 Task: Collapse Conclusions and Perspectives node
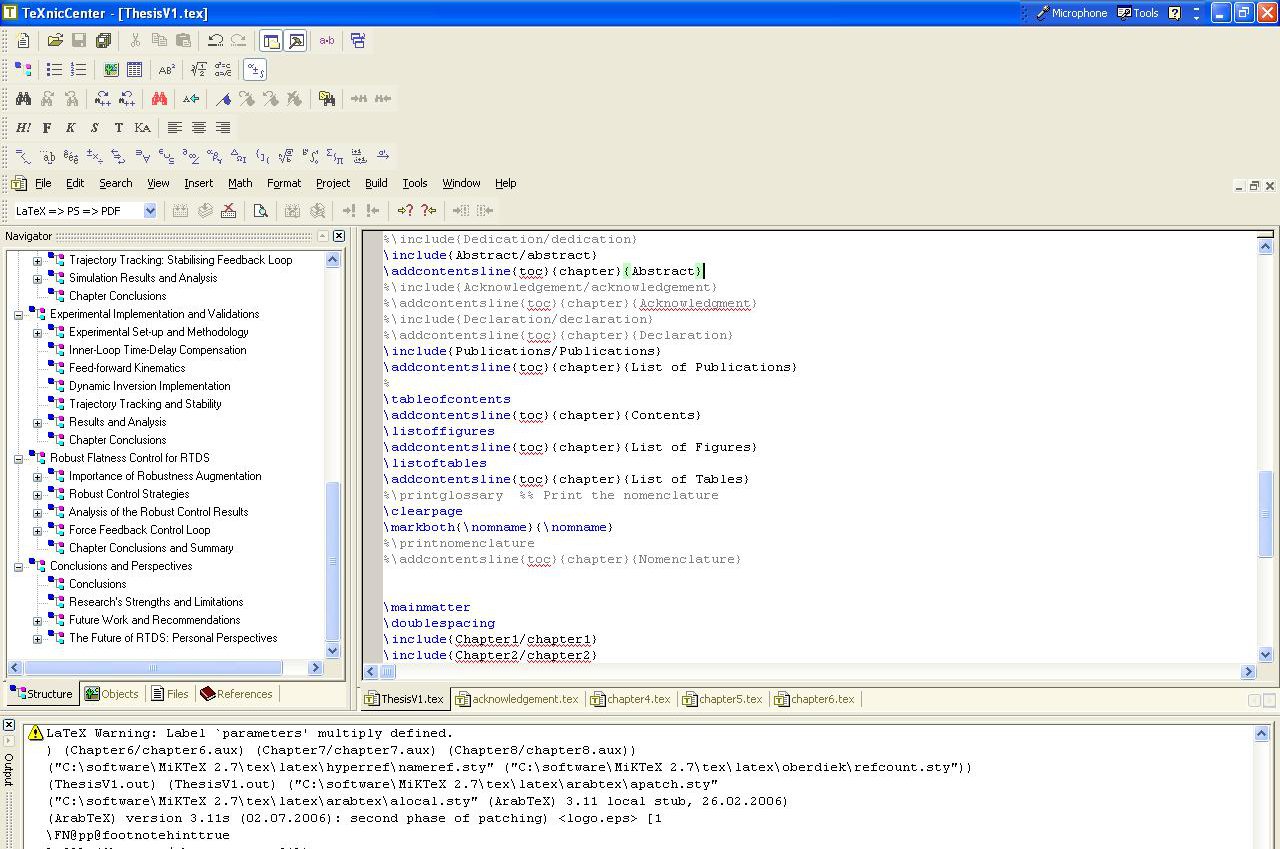(19, 566)
